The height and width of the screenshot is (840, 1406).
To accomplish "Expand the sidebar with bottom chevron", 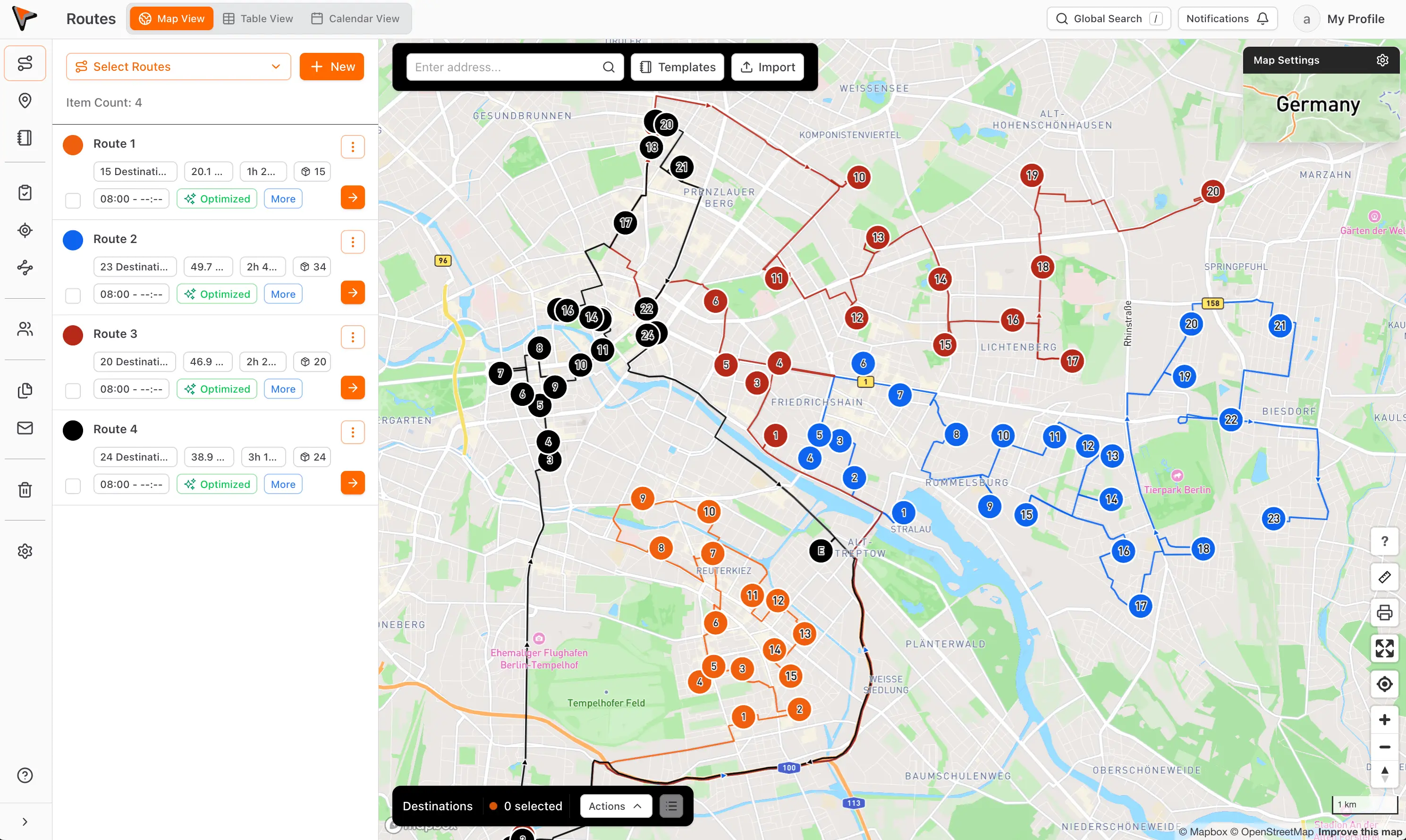I will pos(25,822).
